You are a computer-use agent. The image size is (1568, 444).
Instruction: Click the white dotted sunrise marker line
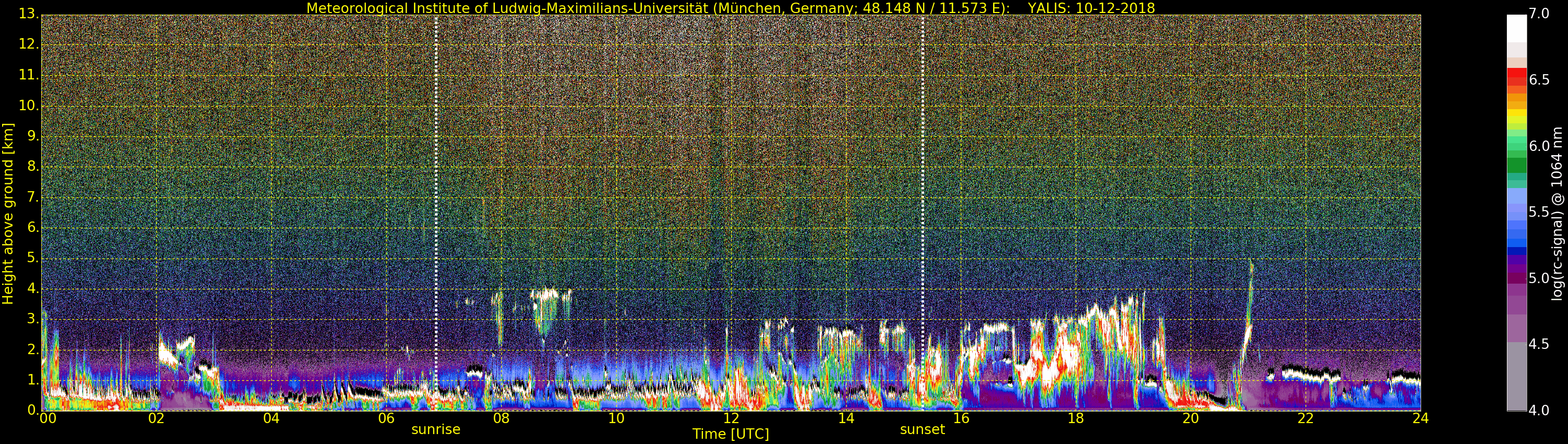(x=436, y=213)
